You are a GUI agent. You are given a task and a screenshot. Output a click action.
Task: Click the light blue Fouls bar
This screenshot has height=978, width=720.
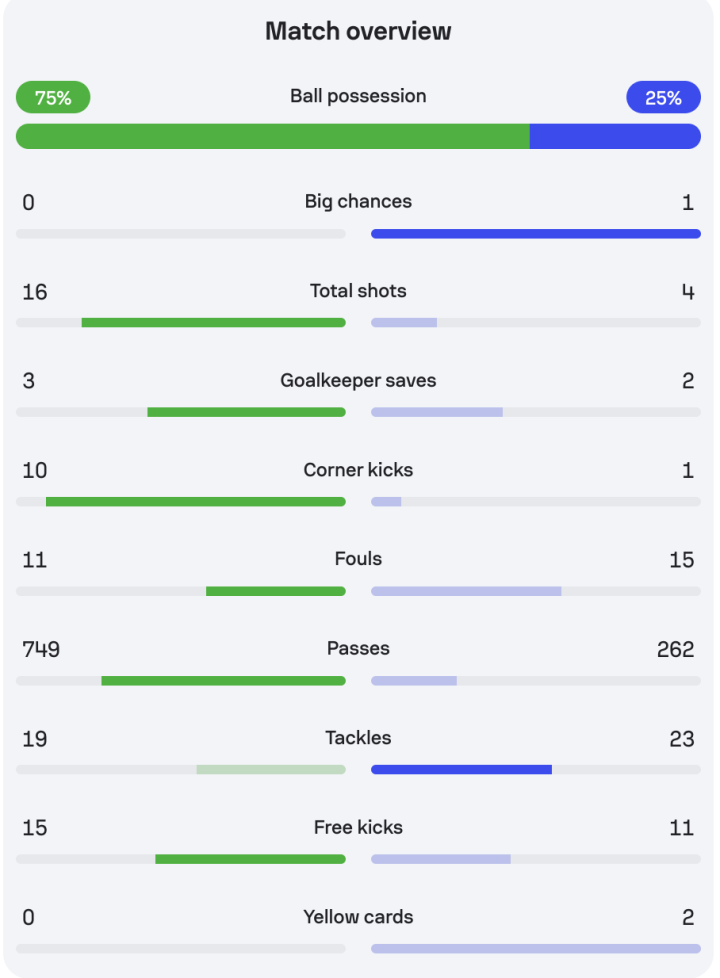tap(466, 591)
